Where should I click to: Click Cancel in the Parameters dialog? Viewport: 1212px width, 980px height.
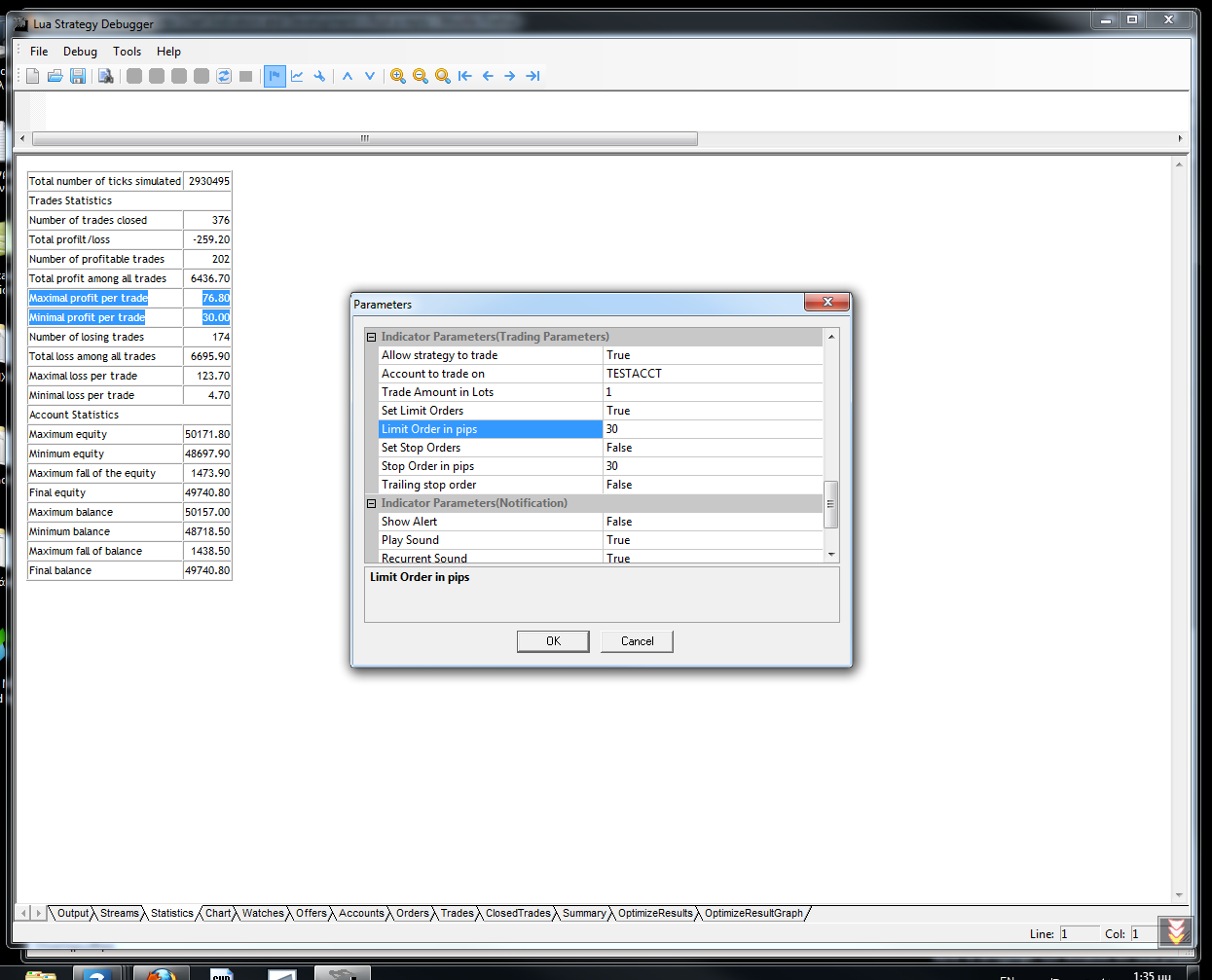click(x=638, y=641)
